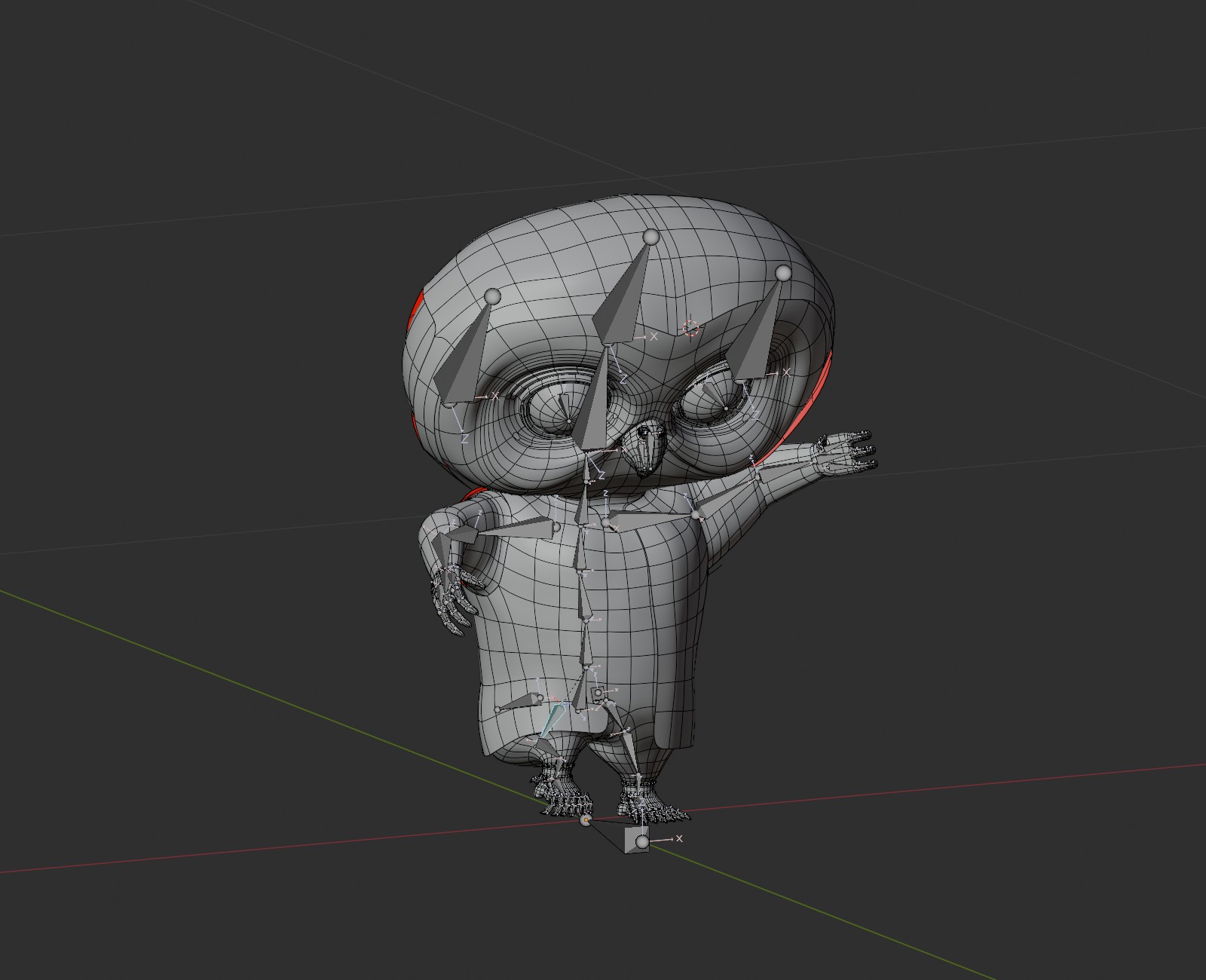Select the head bone tip sphere above the arm holding the hip

click(x=492, y=296)
